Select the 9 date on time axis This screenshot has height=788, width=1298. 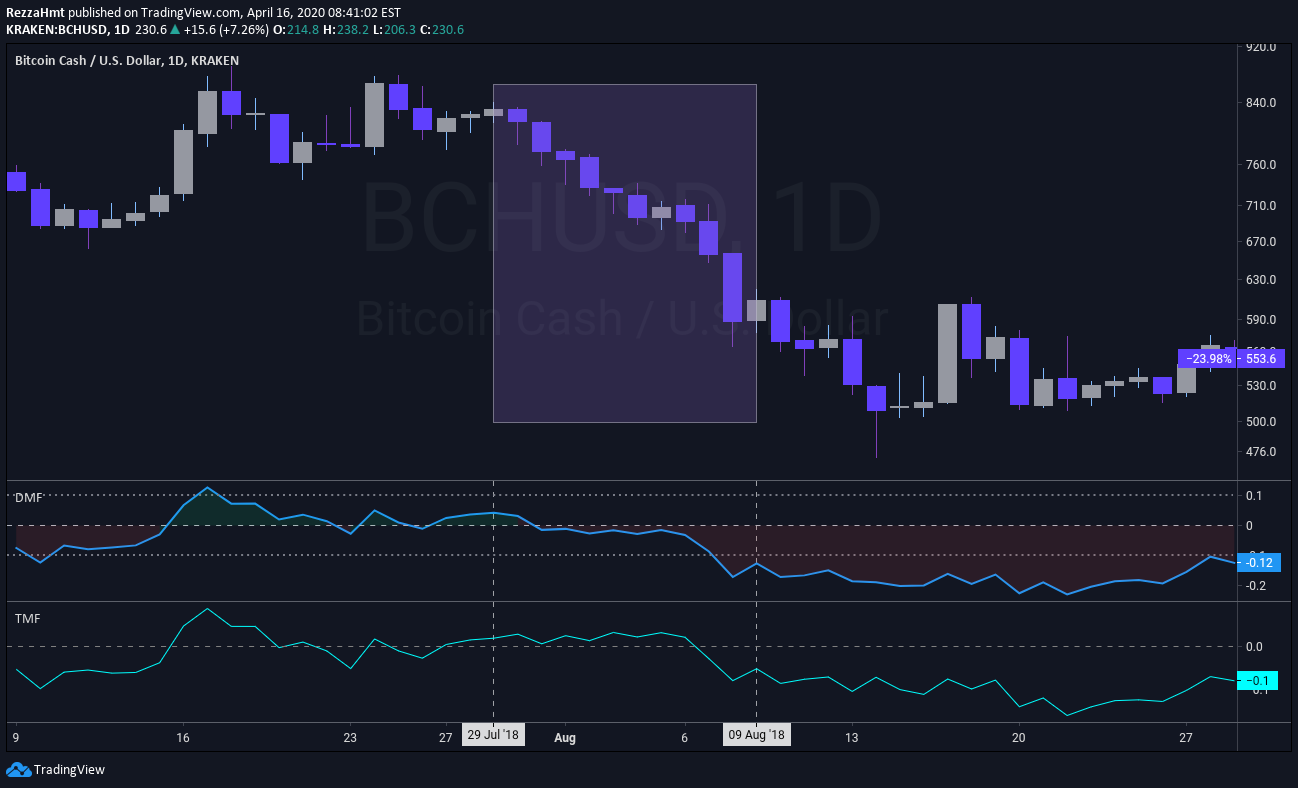(x=15, y=737)
